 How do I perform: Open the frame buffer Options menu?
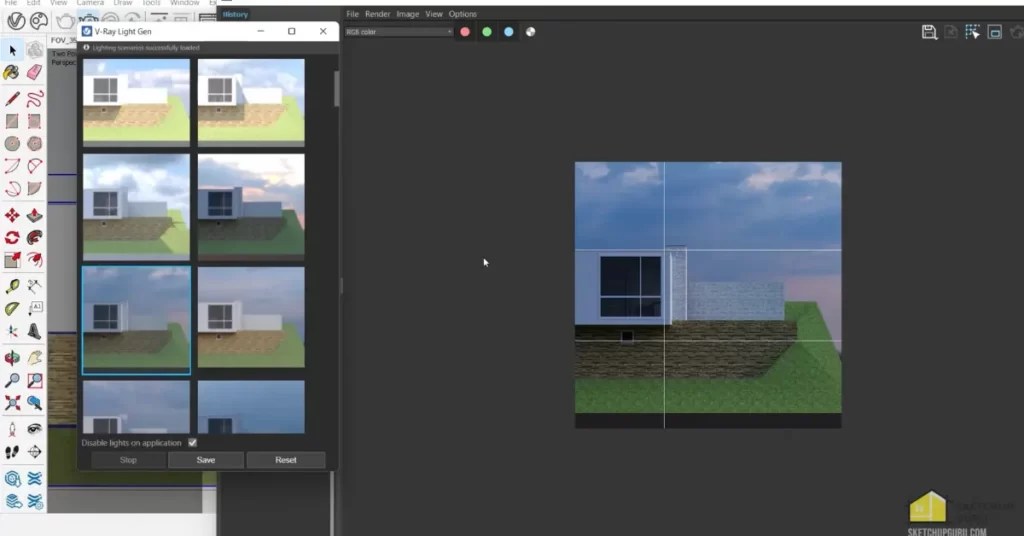[462, 14]
